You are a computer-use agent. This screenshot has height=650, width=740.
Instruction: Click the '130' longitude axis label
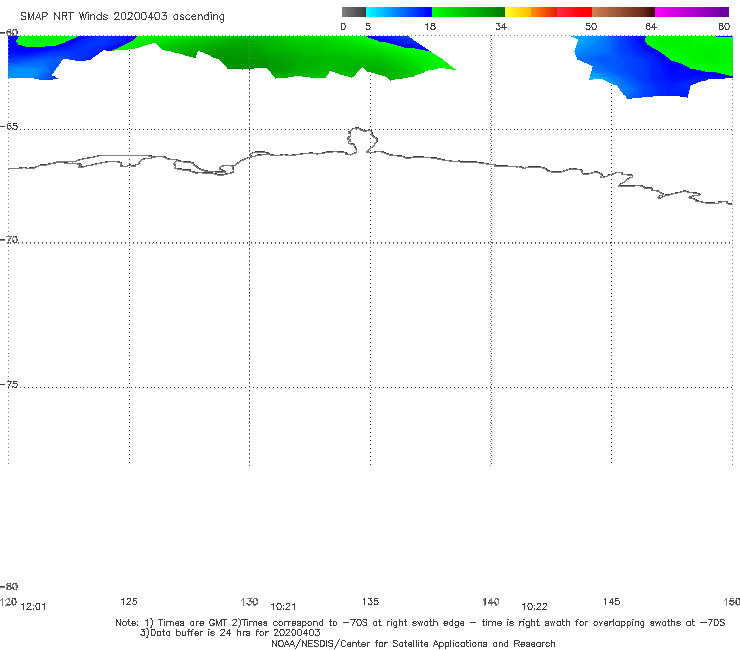coord(249,601)
